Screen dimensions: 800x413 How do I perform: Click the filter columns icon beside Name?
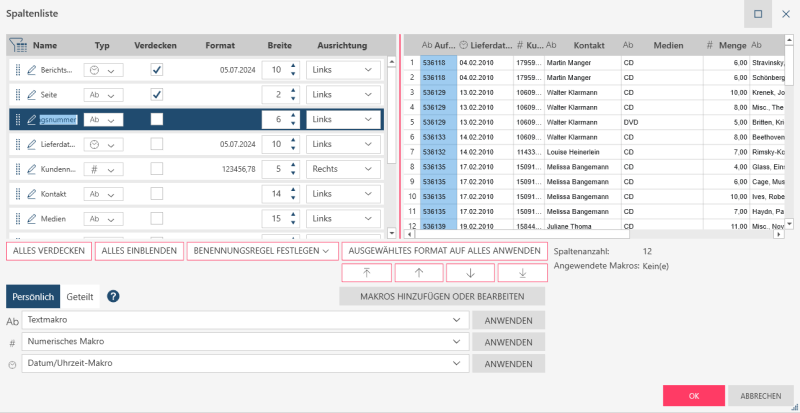[18, 45]
